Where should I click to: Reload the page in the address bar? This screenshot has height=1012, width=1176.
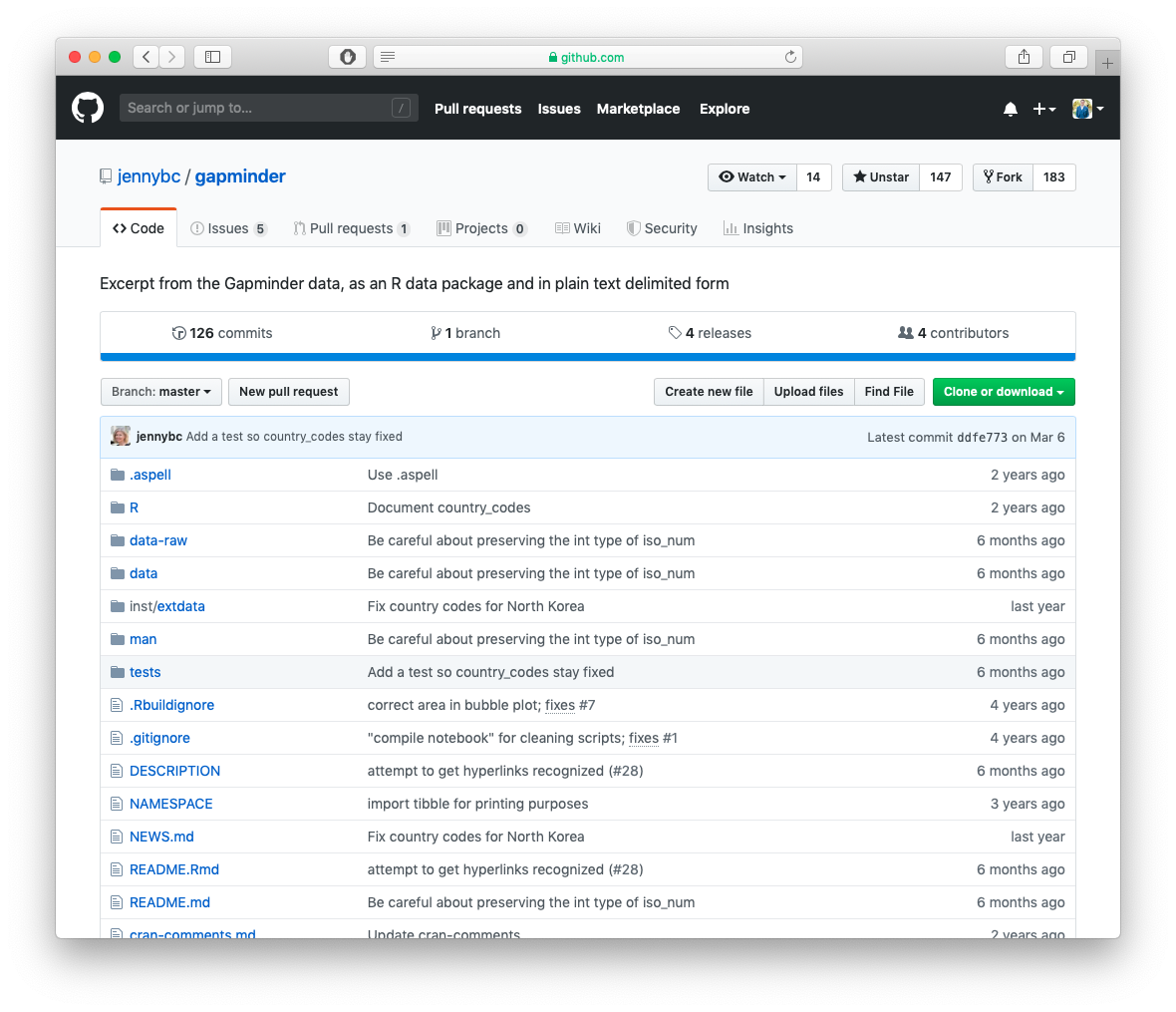click(790, 57)
